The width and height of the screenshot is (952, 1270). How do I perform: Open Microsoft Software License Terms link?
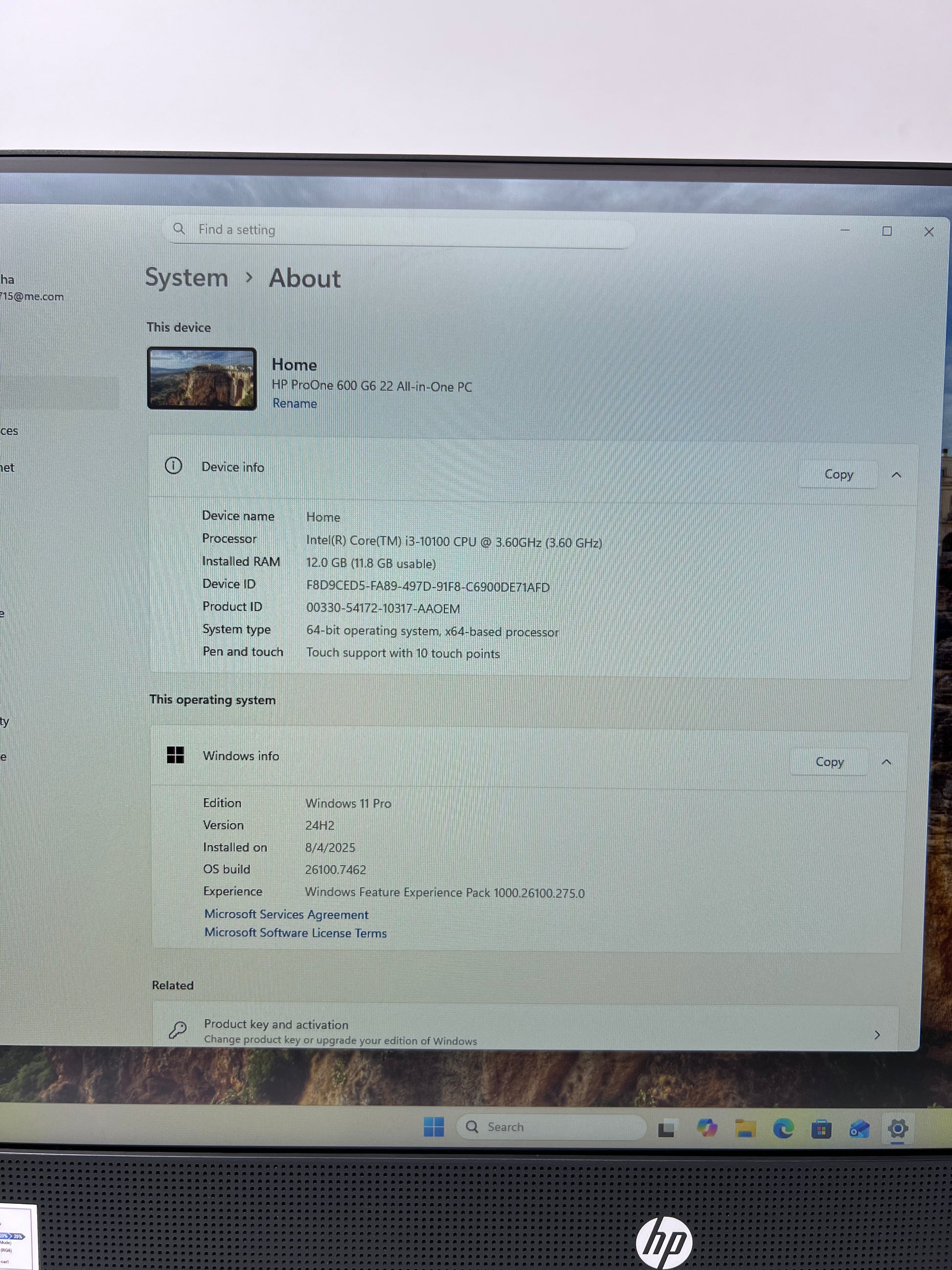(x=295, y=933)
